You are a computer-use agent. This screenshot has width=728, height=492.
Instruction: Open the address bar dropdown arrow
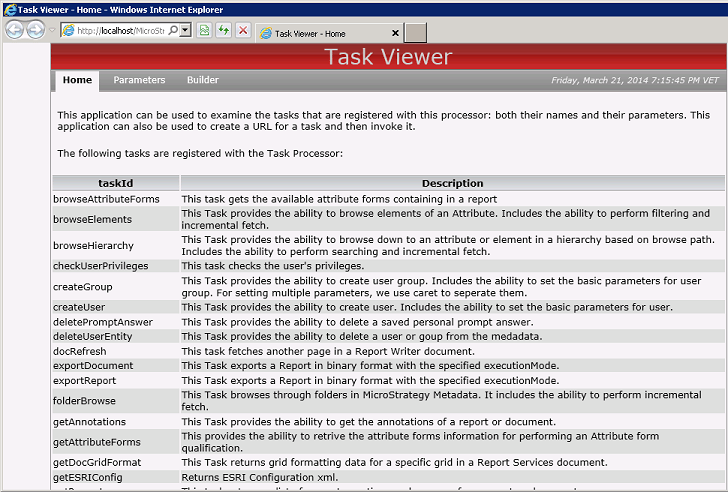click(185, 31)
